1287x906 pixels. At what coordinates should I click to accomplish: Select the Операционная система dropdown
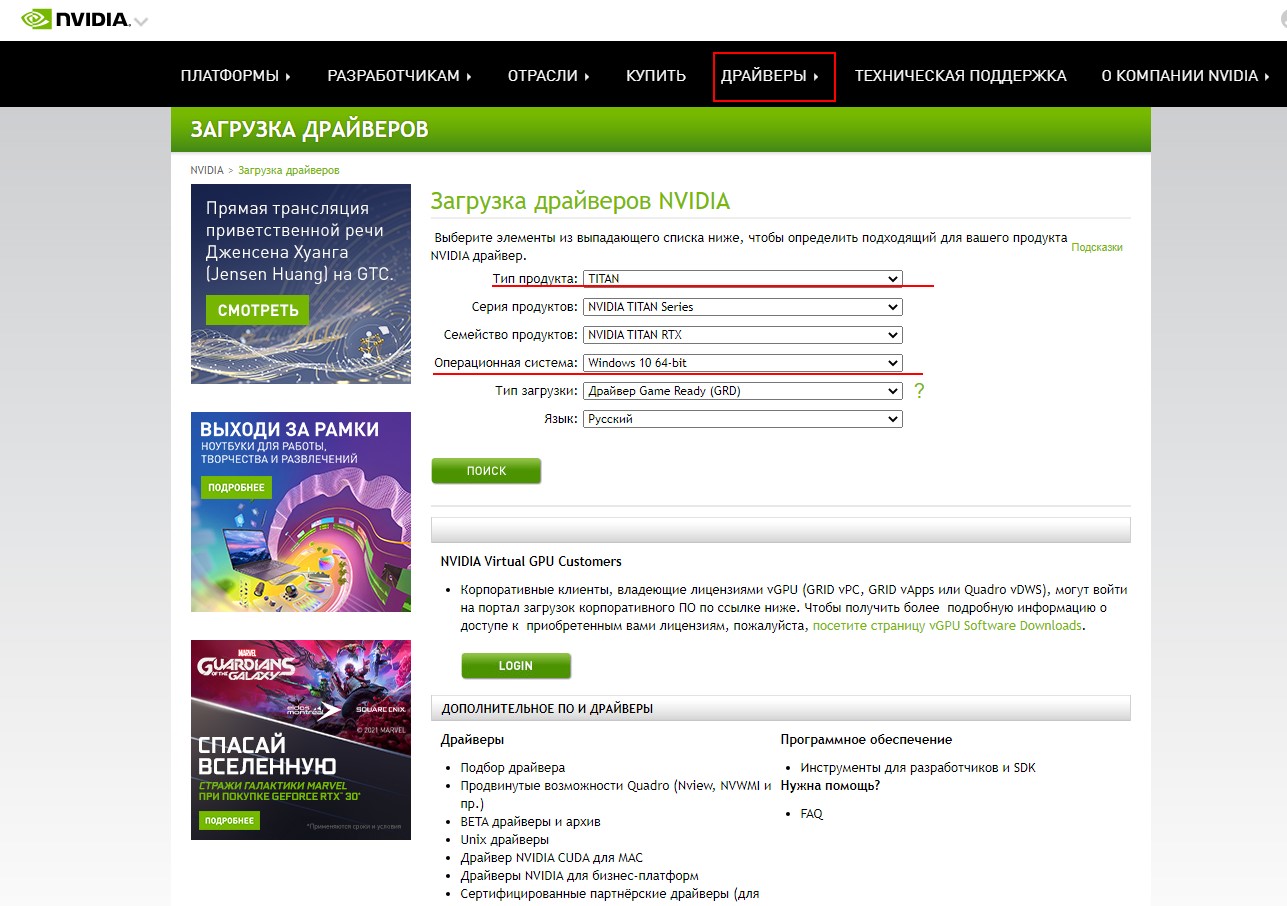click(742, 363)
